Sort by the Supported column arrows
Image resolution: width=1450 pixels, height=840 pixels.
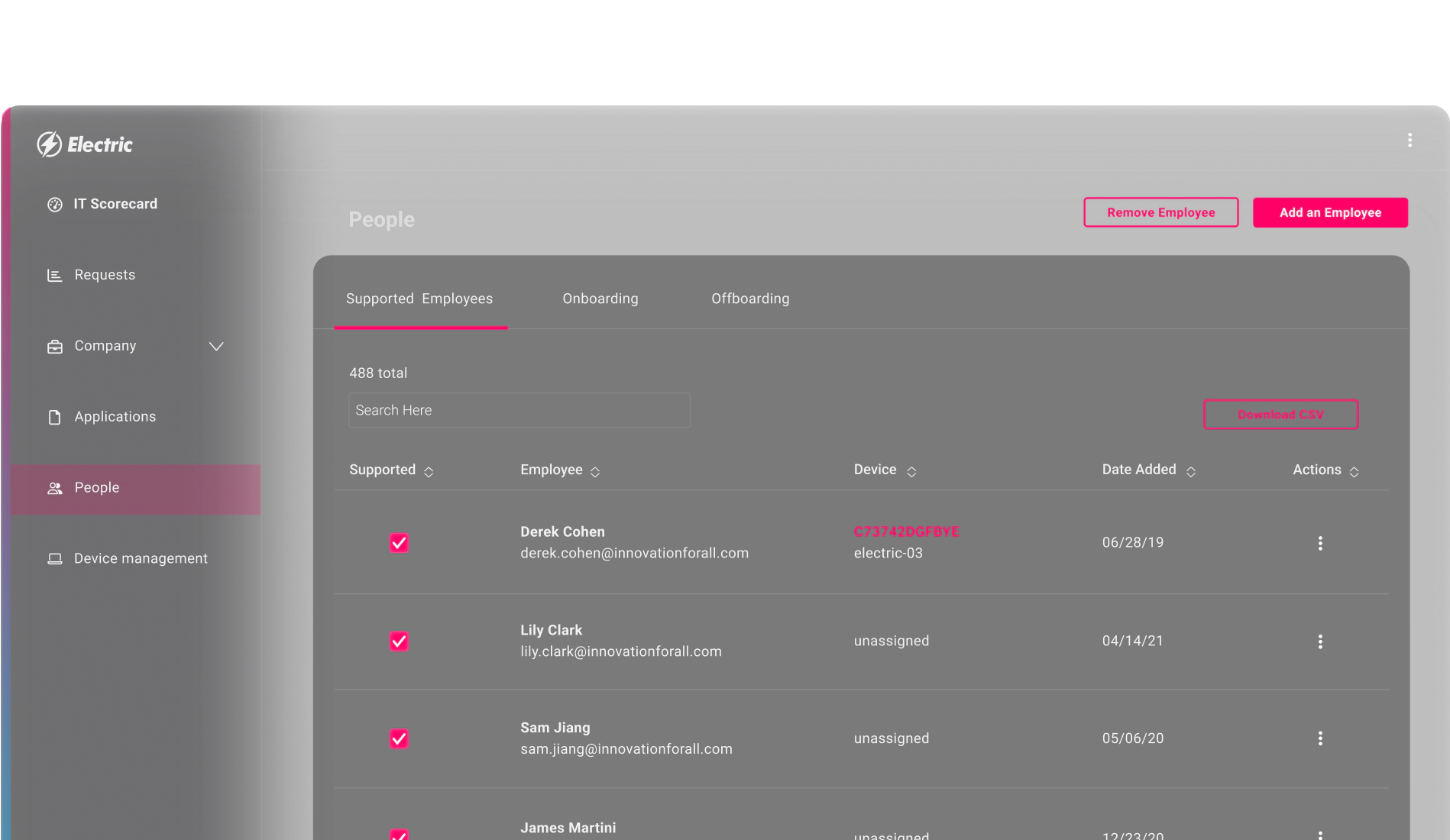[429, 472]
